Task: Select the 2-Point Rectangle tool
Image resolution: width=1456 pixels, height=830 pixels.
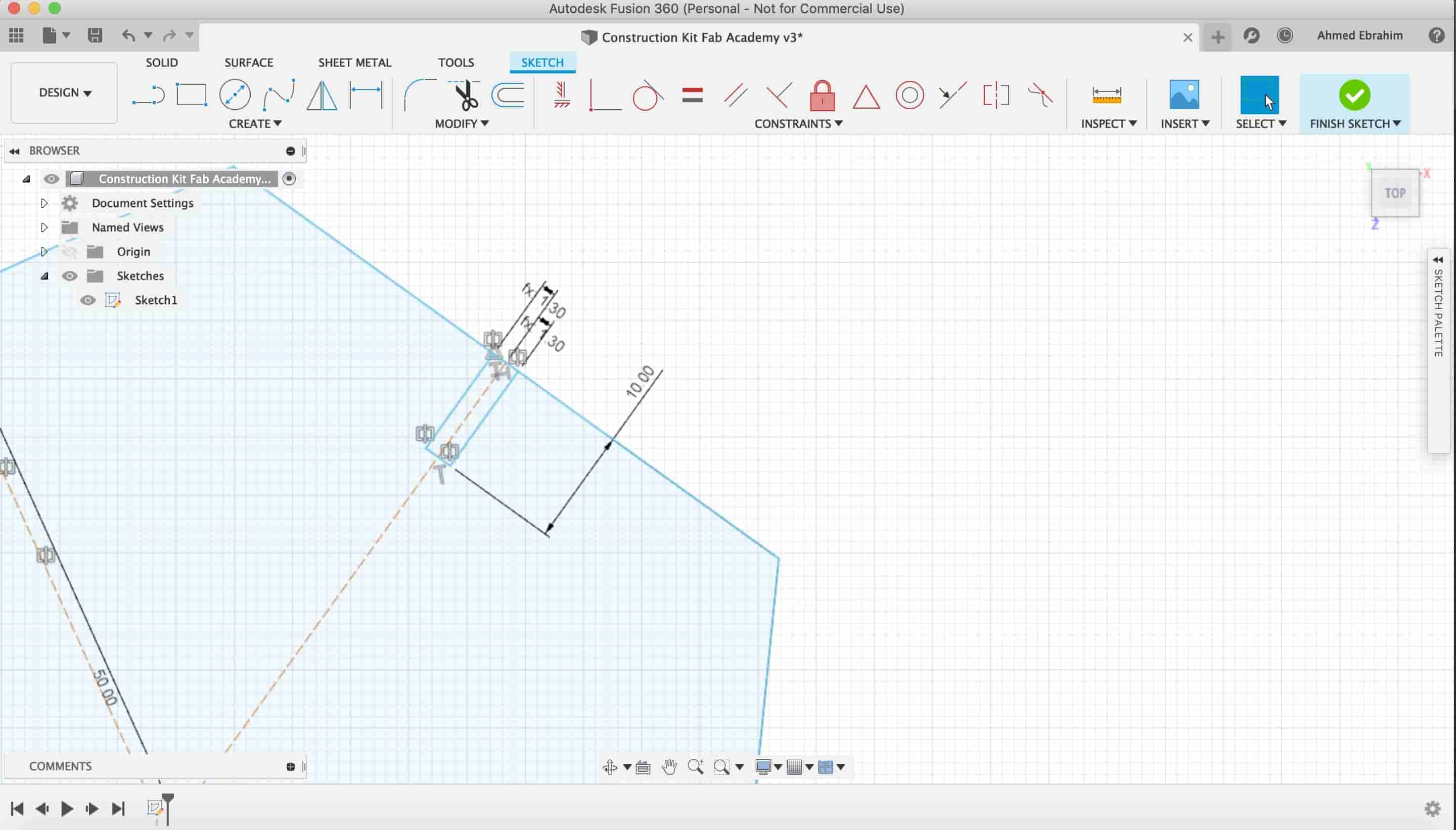Action: click(191, 95)
